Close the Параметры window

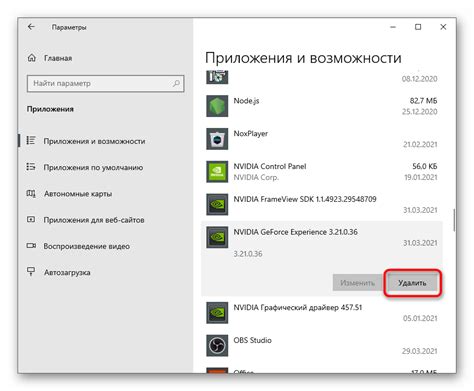tap(443, 27)
